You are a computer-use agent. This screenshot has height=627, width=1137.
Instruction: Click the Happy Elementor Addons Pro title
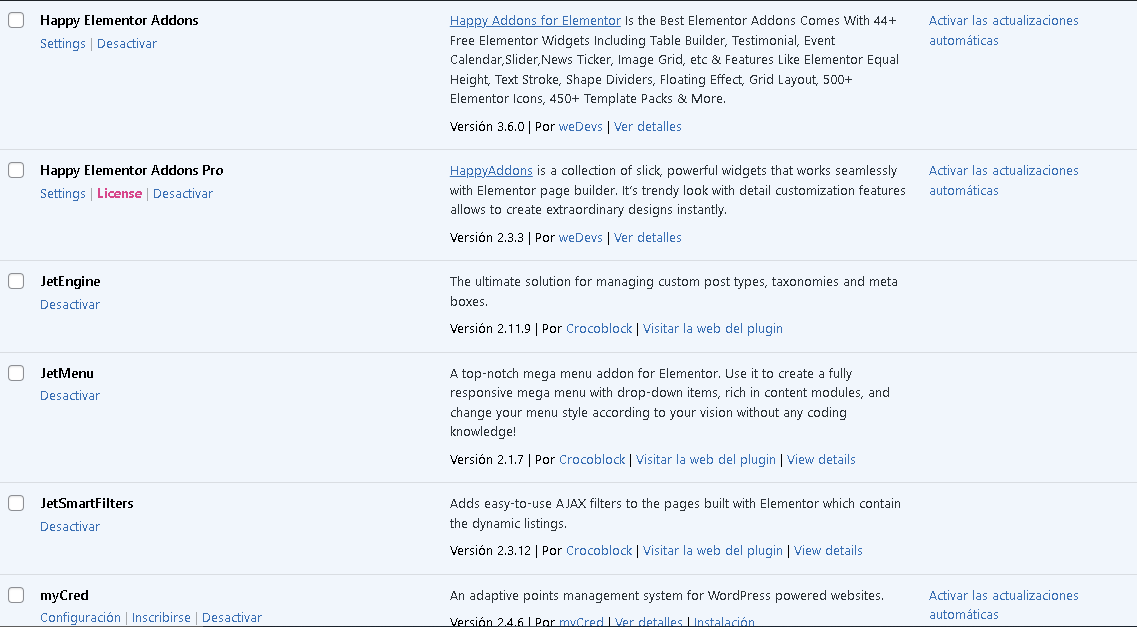[x=131, y=170]
